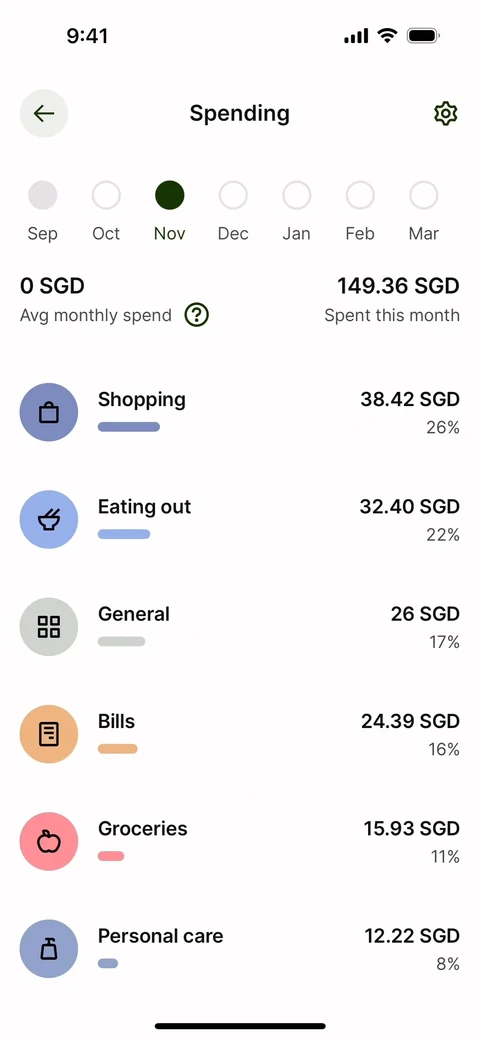Tap the Personal care bottle icon
This screenshot has height=1039, width=480.
[49, 949]
